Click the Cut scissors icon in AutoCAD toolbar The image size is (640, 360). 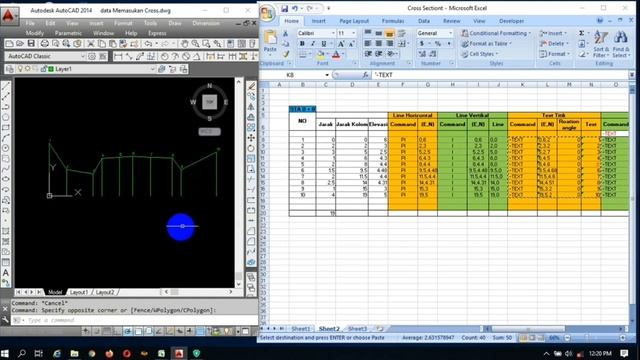tap(91, 44)
